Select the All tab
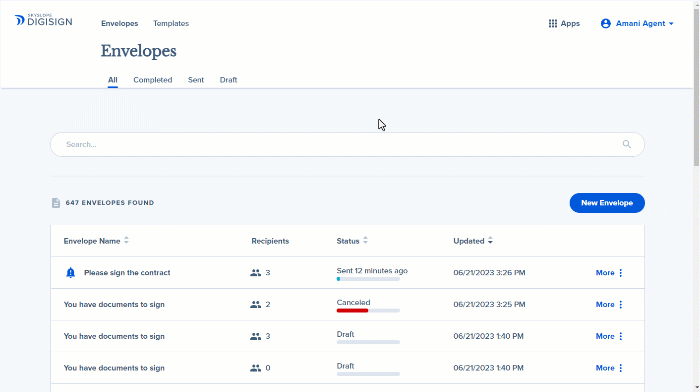 pos(112,80)
